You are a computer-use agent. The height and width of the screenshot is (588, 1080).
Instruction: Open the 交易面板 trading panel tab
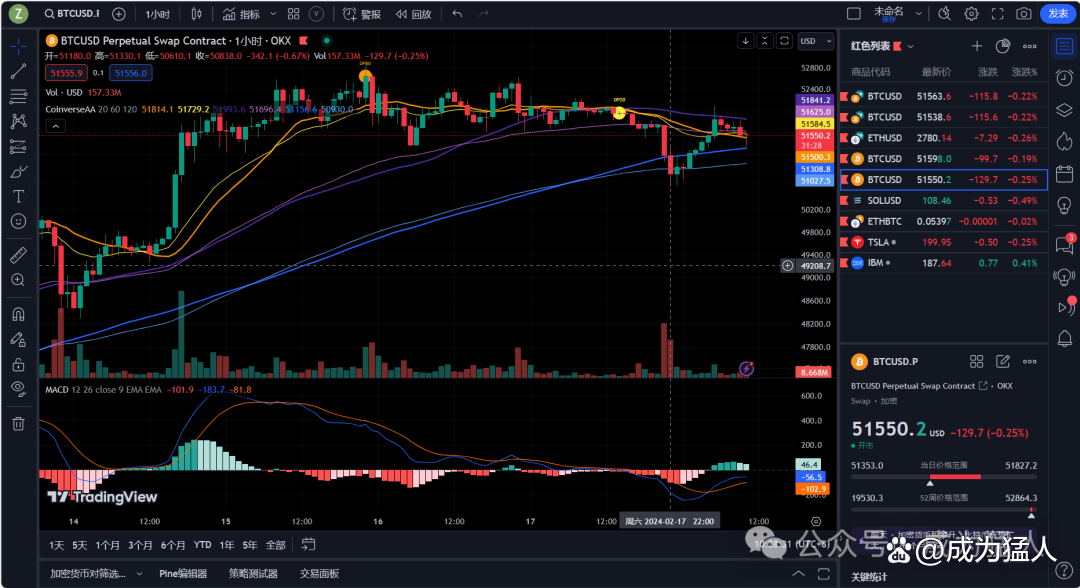click(320, 574)
